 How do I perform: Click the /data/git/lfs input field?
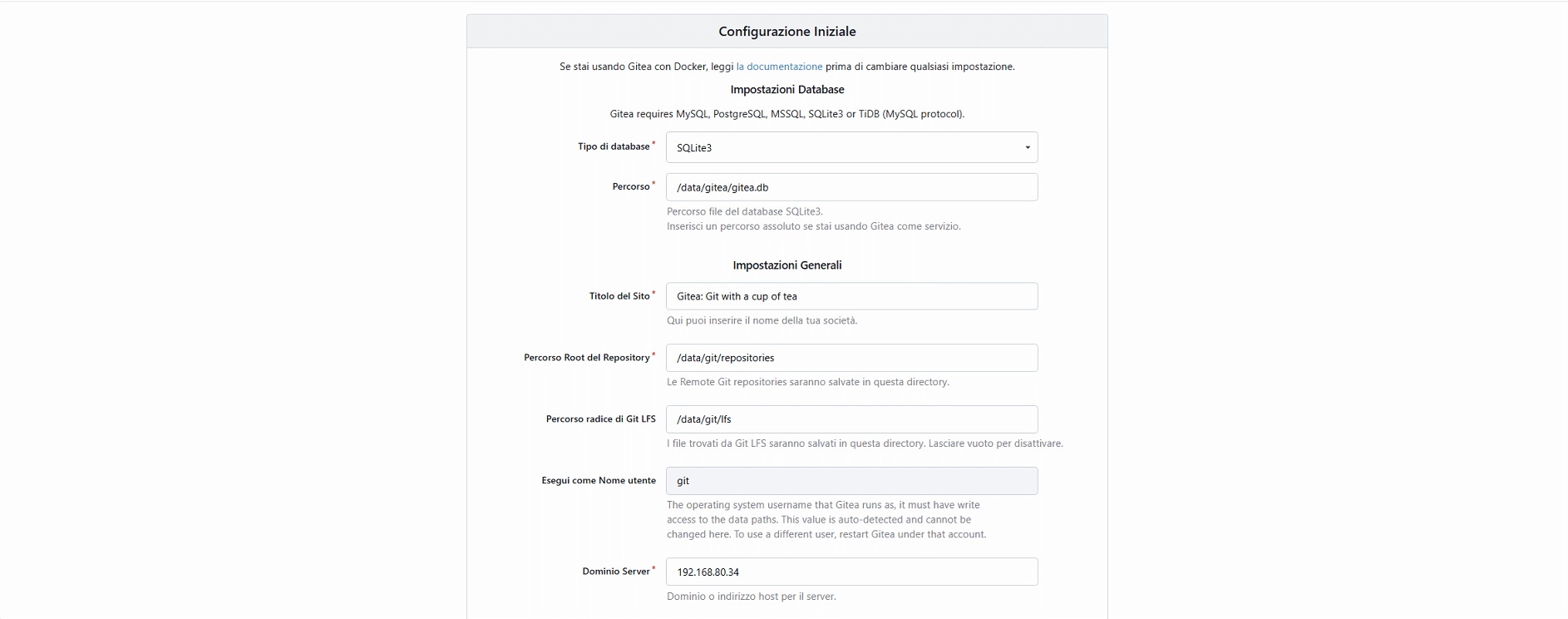tap(851, 419)
